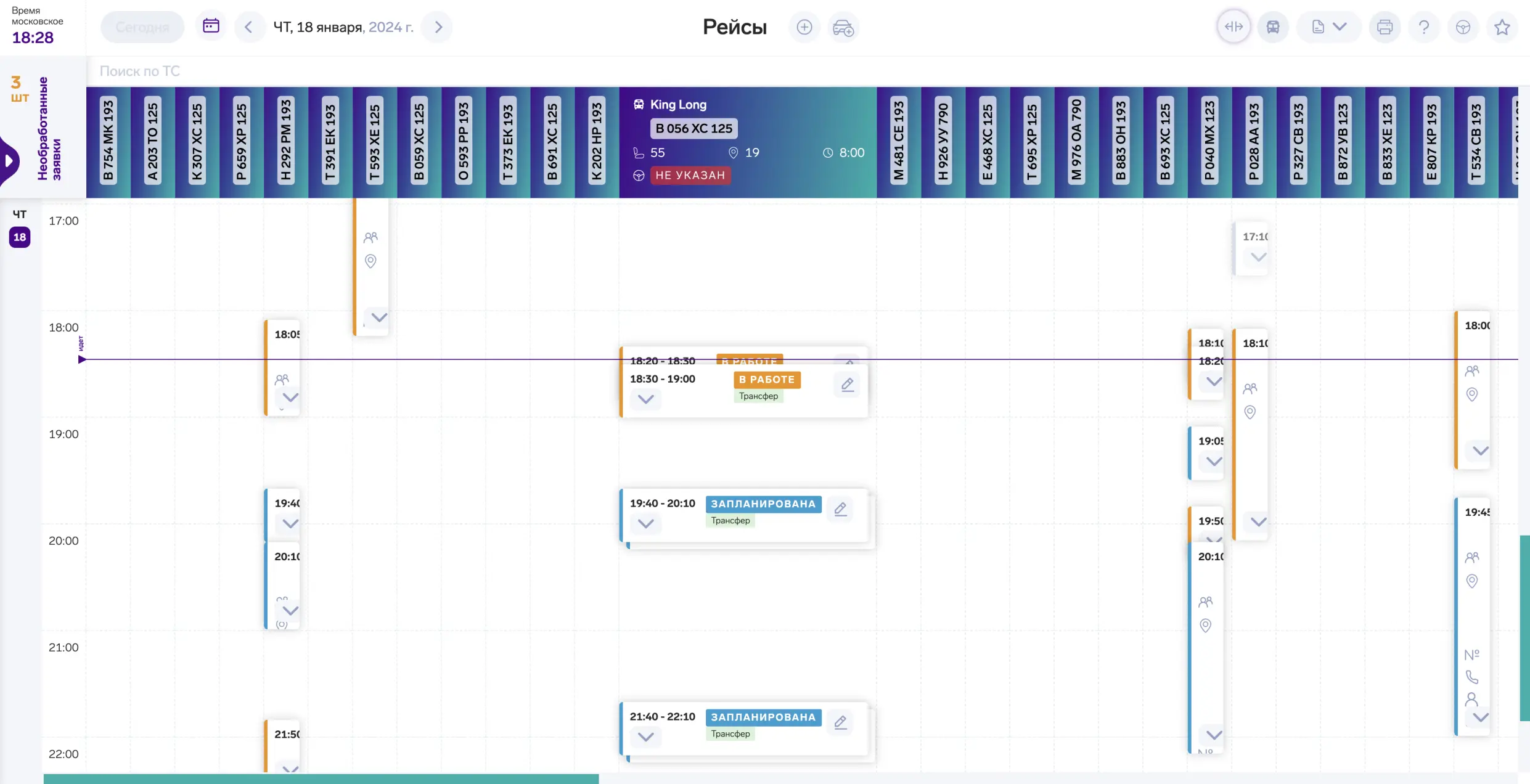Viewport: 1530px width, 784px height.
Task: Select vehicle column Т 534 СВ 193
Action: [1476, 142]
